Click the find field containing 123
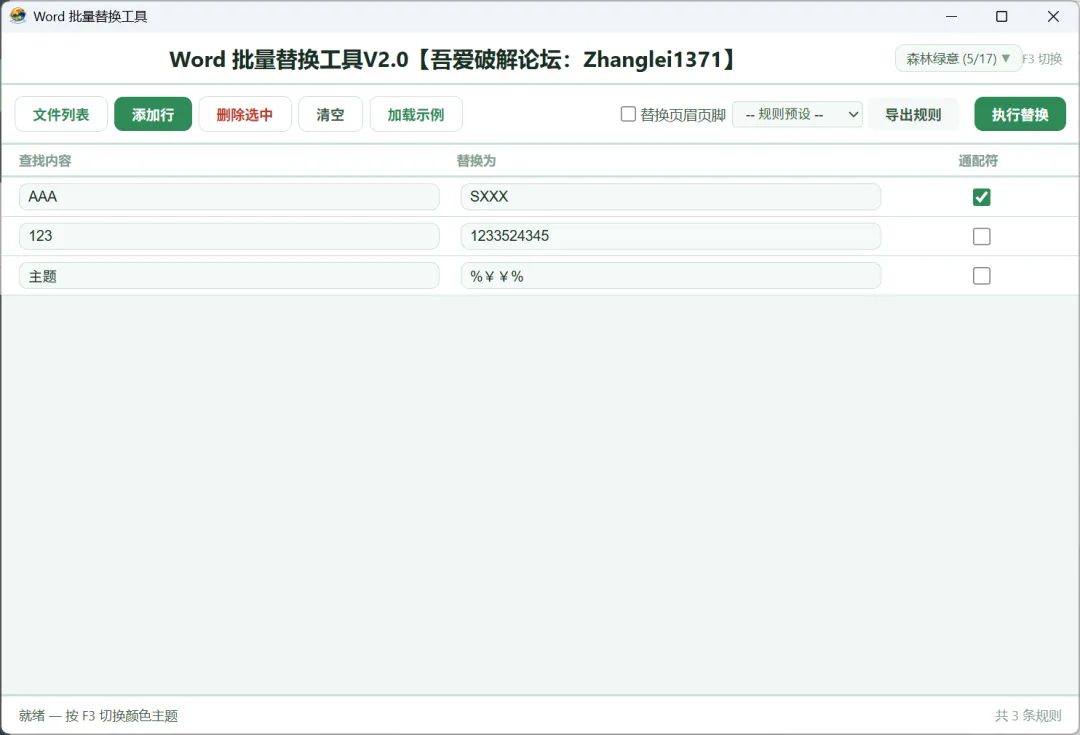1080x735 pixels. [229, 236]
